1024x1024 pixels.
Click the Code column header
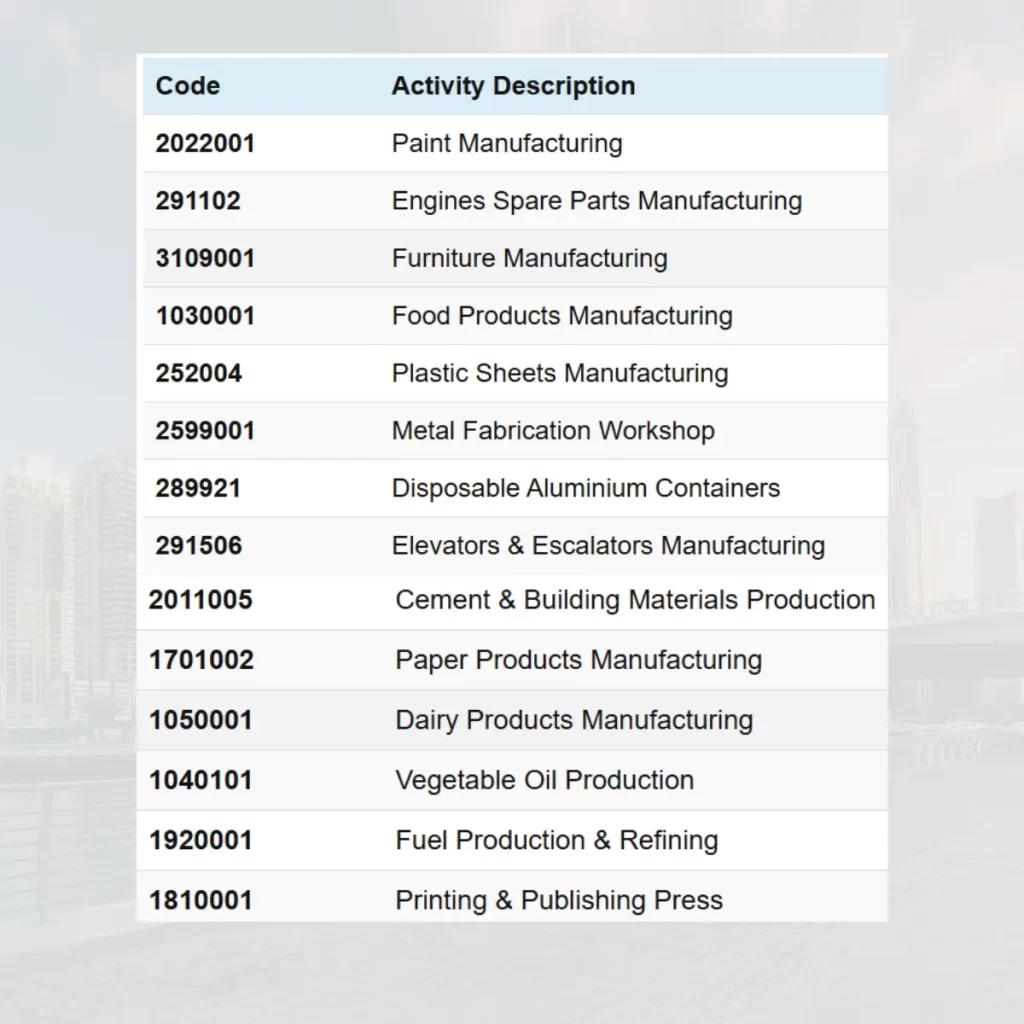188,86
